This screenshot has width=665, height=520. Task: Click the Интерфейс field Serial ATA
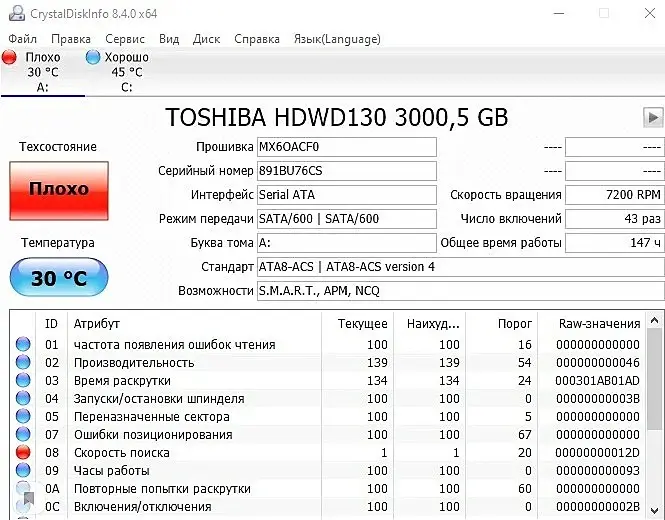point(346,195)
